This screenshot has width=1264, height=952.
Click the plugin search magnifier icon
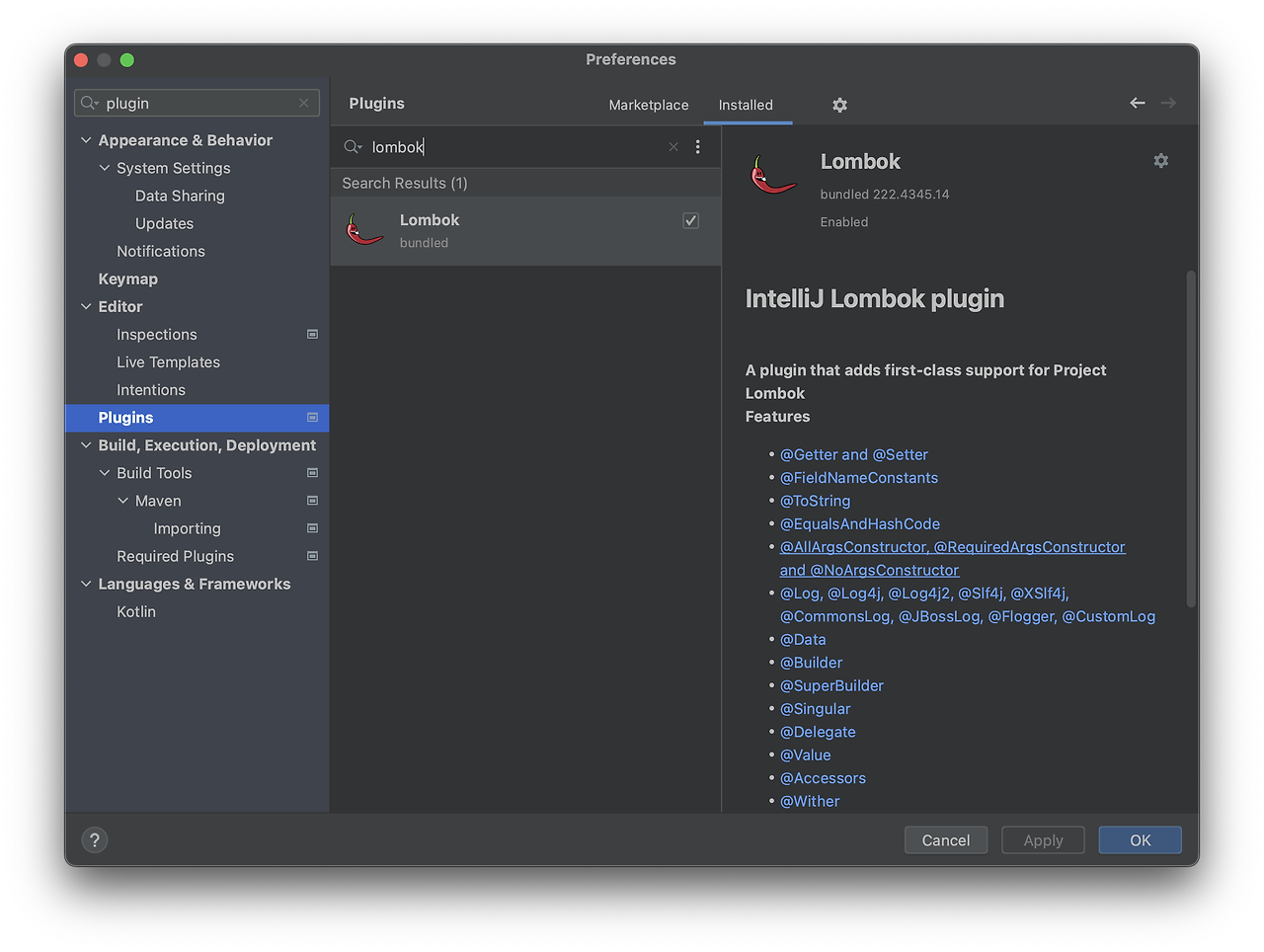click(353, 147)
